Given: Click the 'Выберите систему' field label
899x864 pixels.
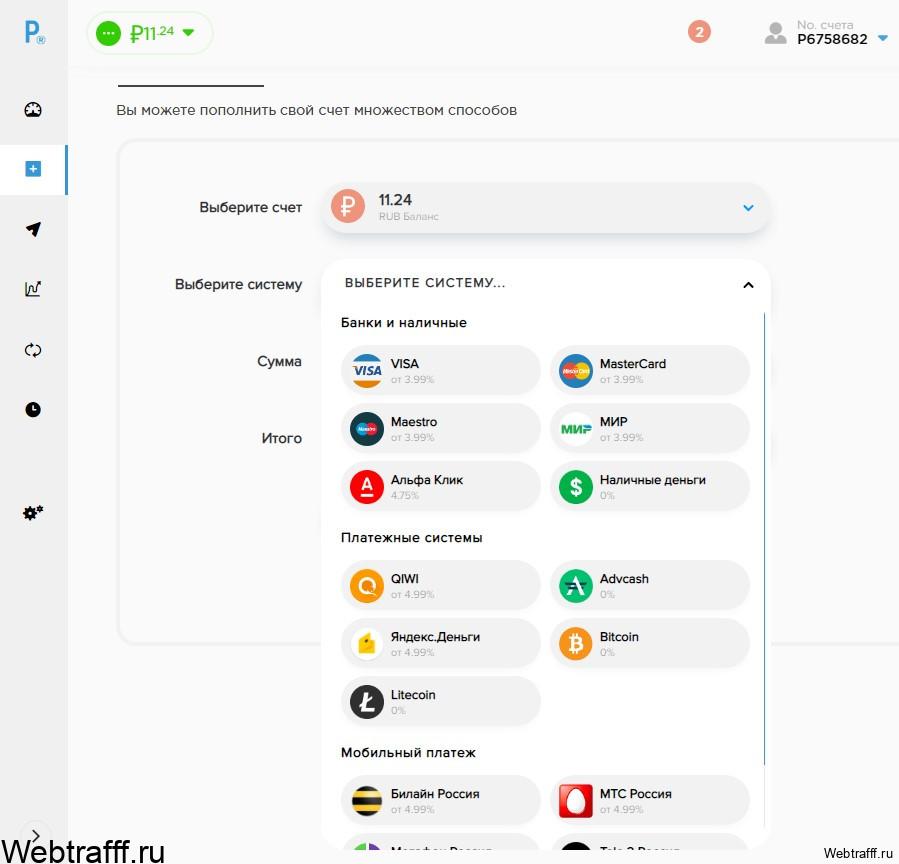Looking at the screenshot, I should tap(239, 284).
